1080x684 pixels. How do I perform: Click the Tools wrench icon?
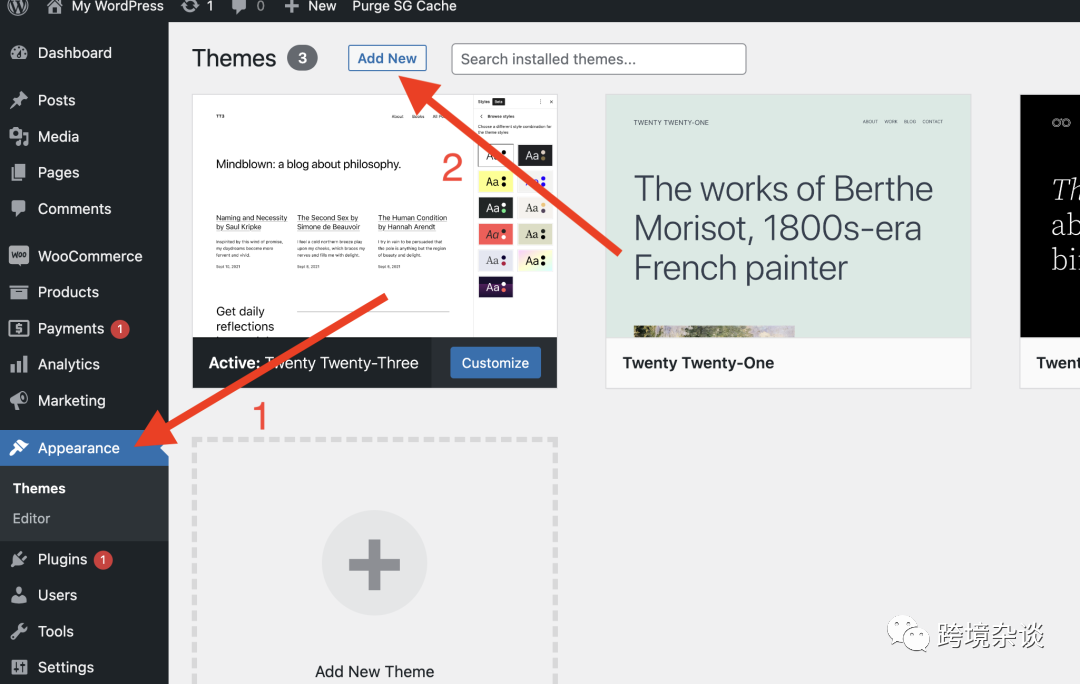pyautogui.click(x=19, y=631)
